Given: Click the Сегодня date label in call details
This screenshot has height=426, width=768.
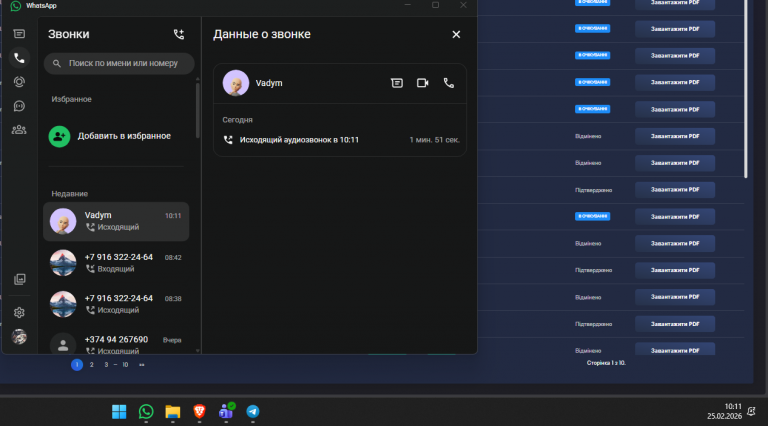Looking at the screenshot, I should pyautogui.click(x=238, y=120).
